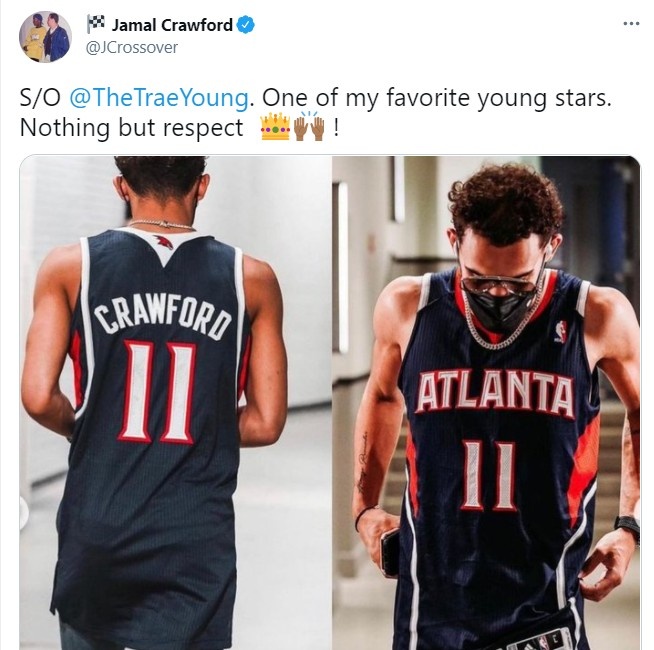Click the checkered flag emoji before the name
654x650 pixels.
(x=96, y=24)
